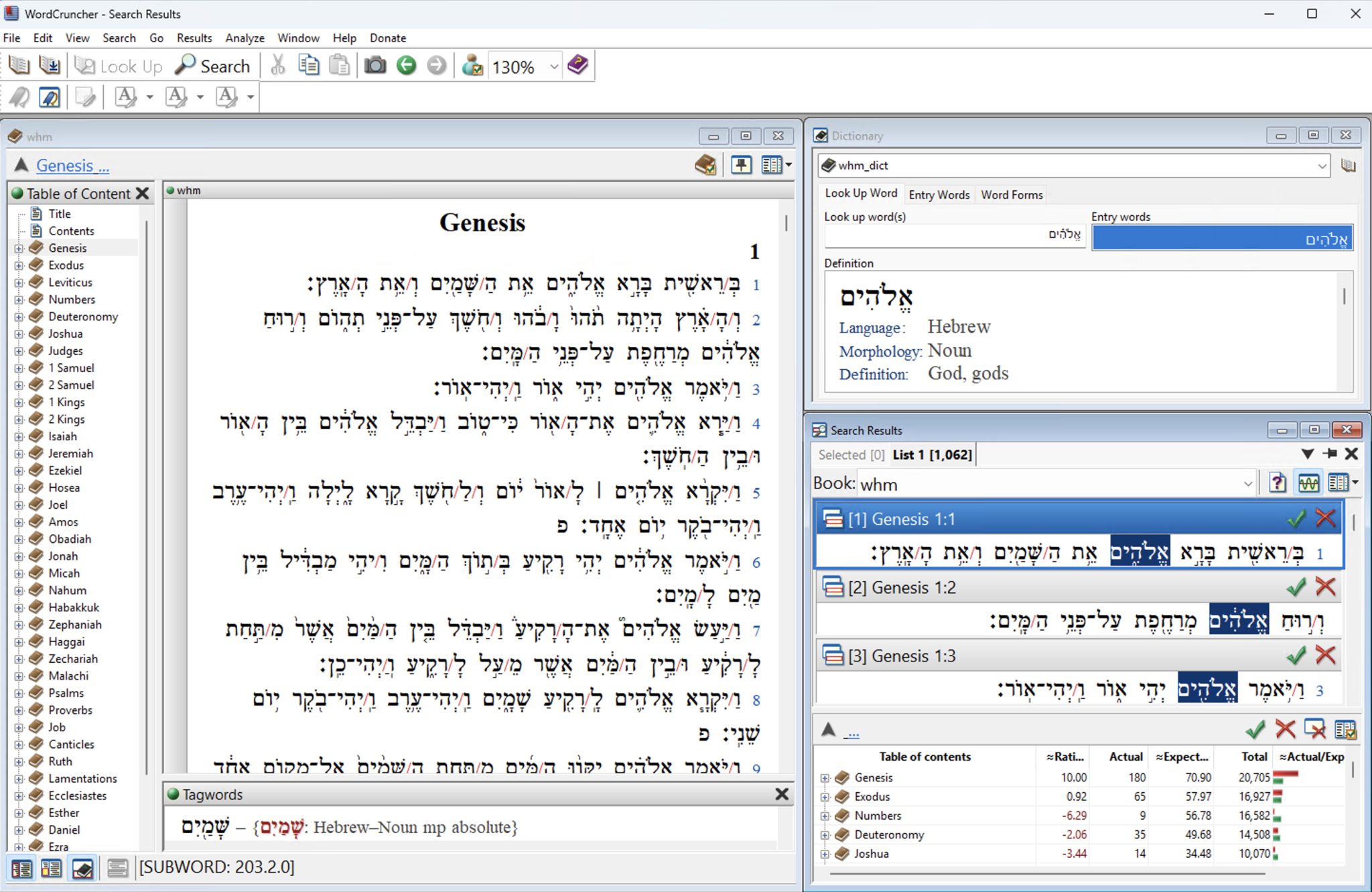Viewport: 1372px width, 892px height.
Task: Click the camera screenshot tool in the toolbar
Action: coord(375,65)
